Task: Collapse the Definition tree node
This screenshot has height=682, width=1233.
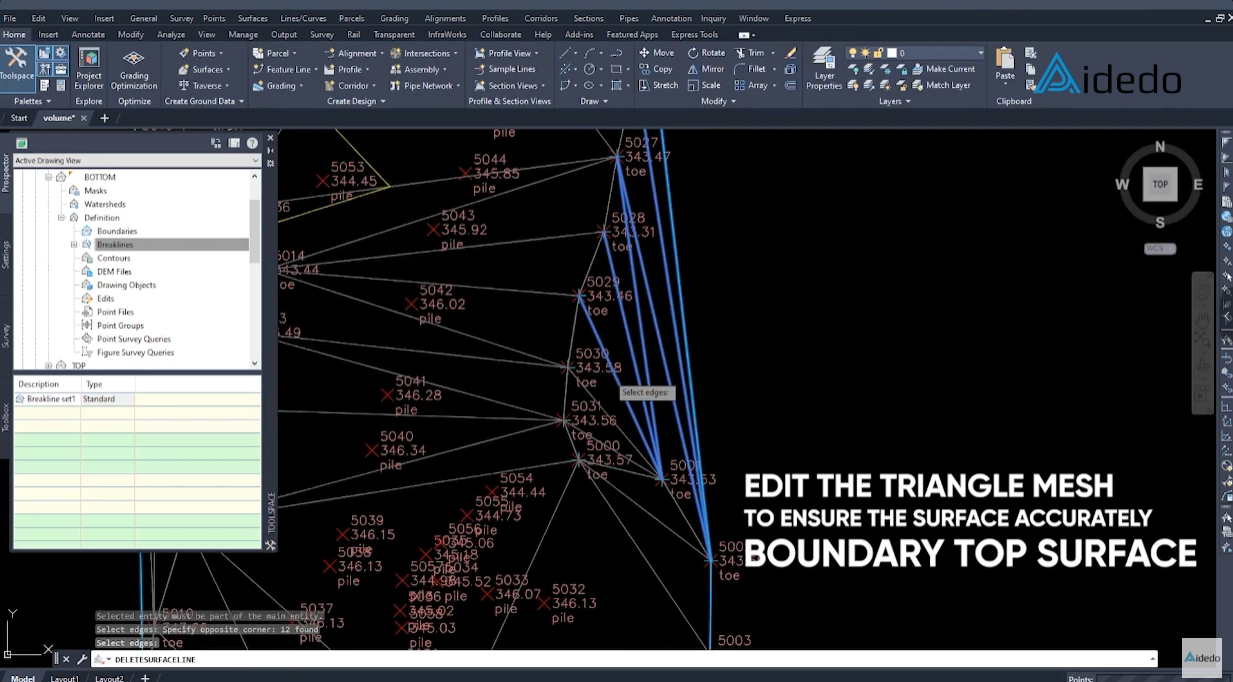Action: coord(61,217)
